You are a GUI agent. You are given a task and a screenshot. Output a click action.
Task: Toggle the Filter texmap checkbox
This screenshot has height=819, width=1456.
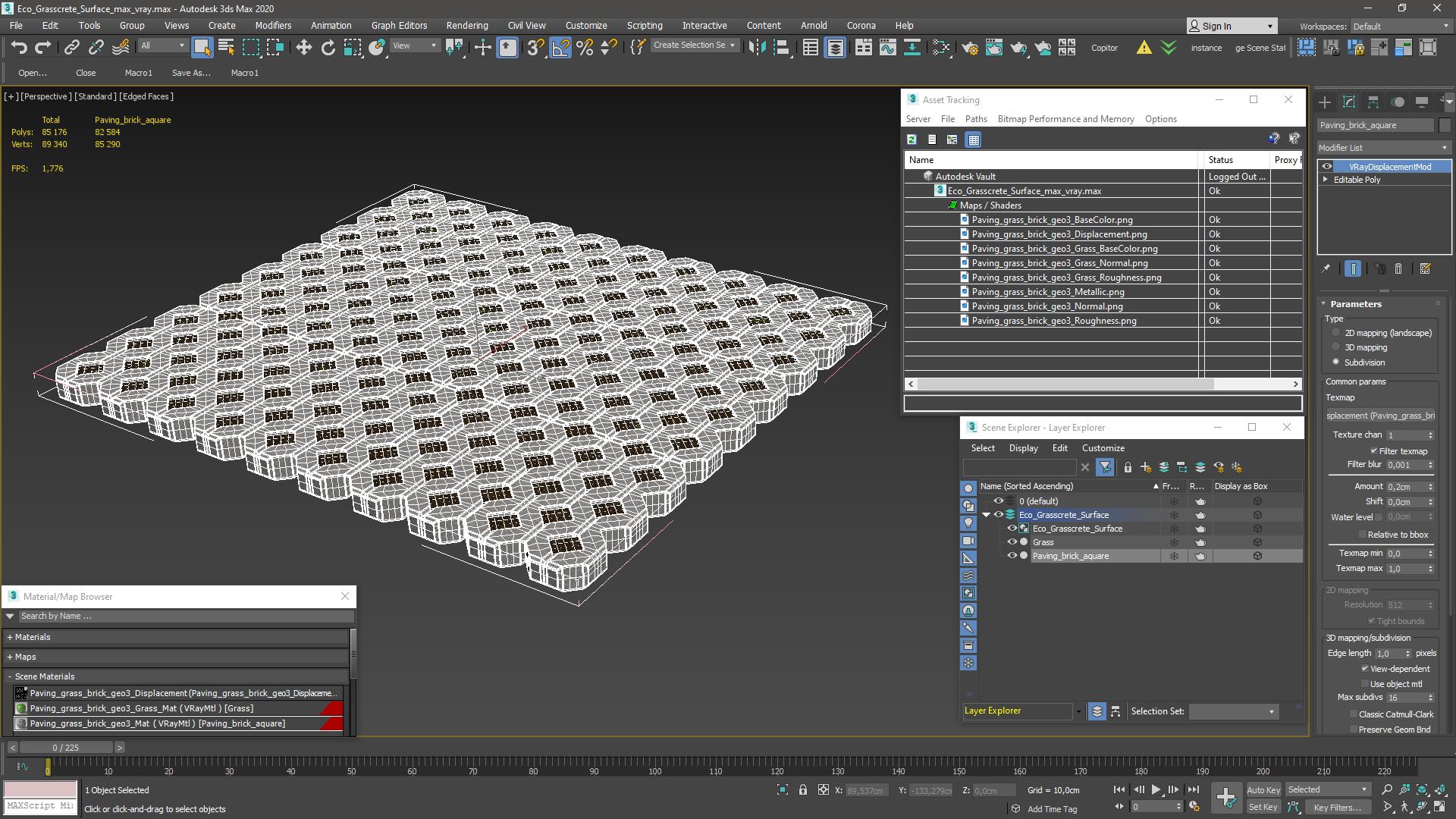tap(1374, 450)
